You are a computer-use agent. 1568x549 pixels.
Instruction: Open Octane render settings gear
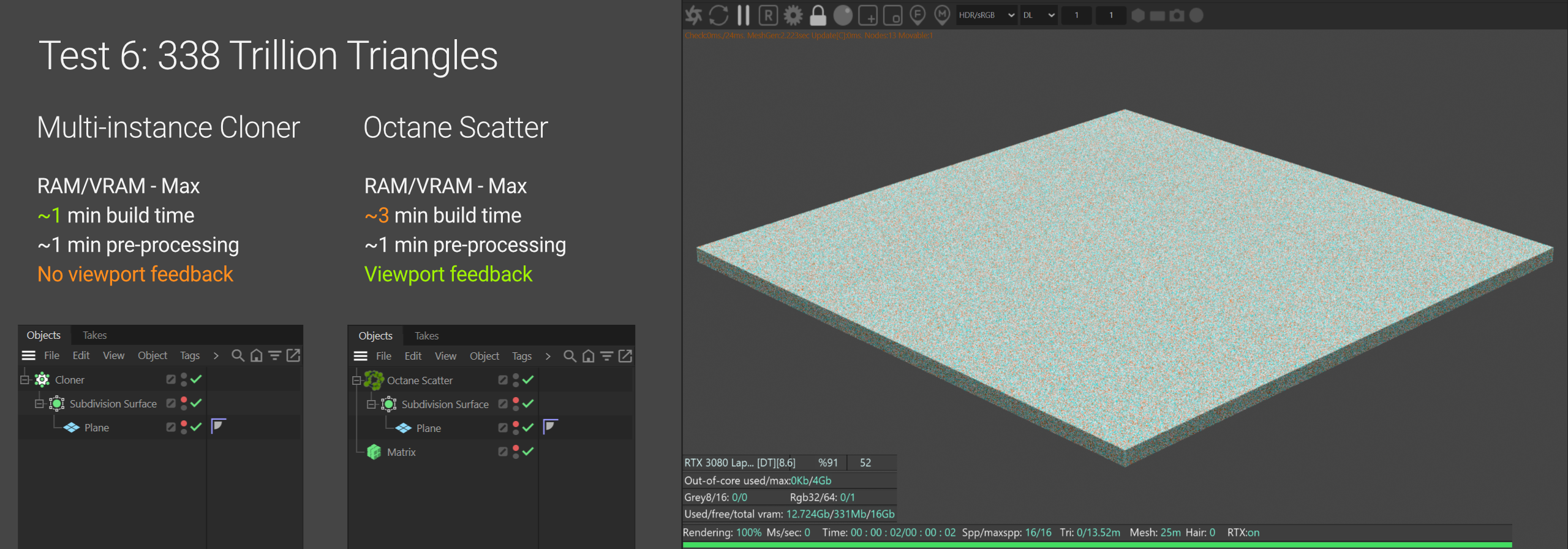point(793,15)
